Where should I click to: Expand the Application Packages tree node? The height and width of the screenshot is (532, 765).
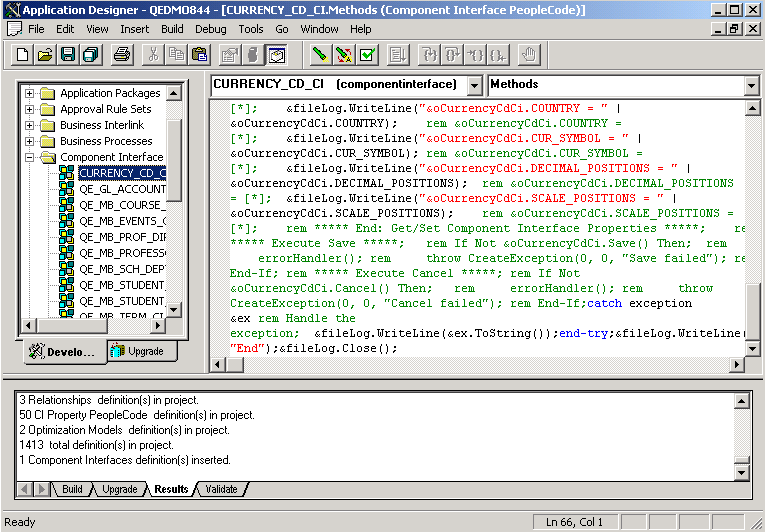[x=29, y=93]
